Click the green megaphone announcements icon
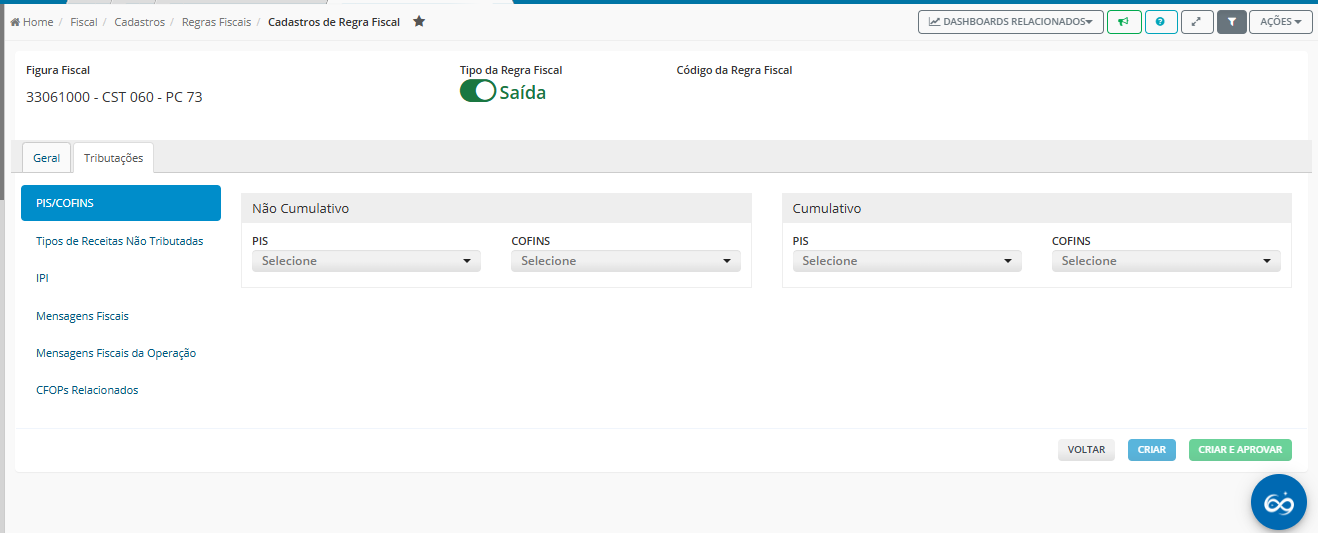Viewport: 1318px width, 533px height. tap(1124, 22)
